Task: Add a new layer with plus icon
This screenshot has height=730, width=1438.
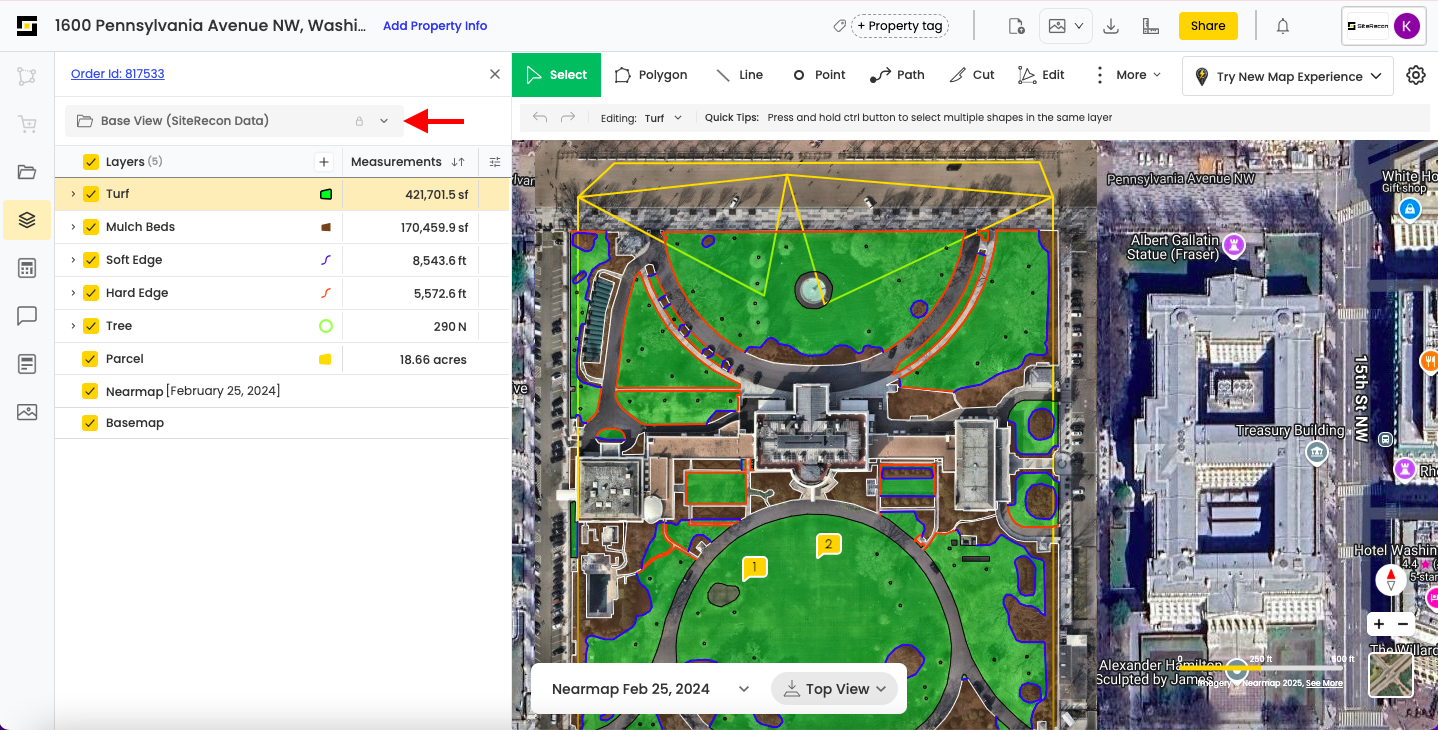Action: [x=323, y=162]
